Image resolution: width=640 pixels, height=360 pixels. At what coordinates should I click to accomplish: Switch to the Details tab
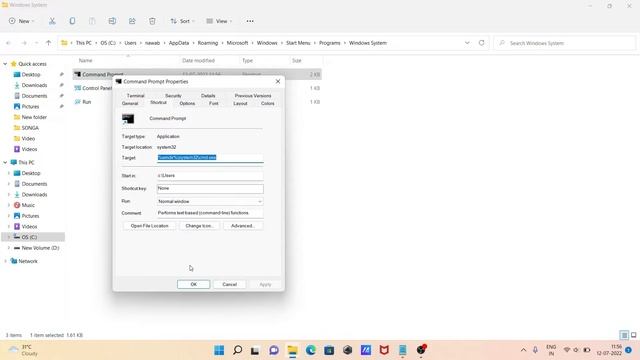tap(208, 96)
